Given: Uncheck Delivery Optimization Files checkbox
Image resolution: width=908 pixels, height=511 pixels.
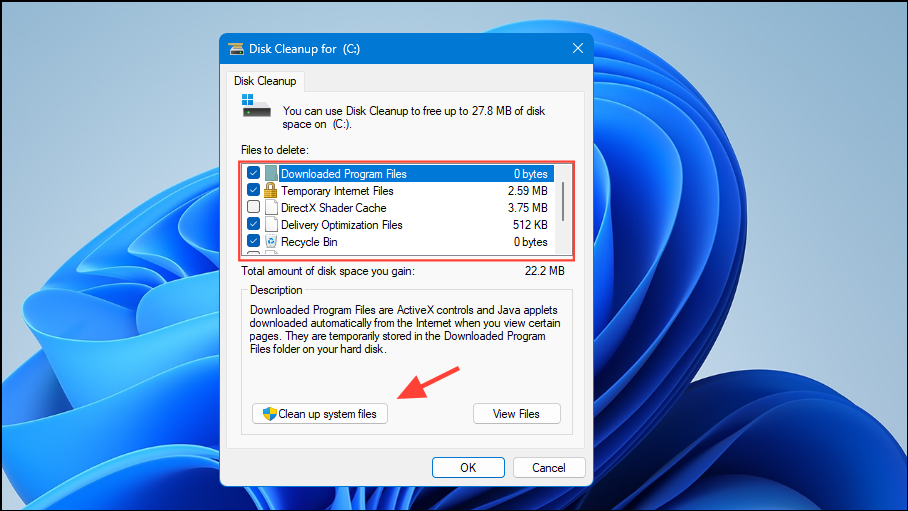Looking at the screenshot, I should coord(253,224).
